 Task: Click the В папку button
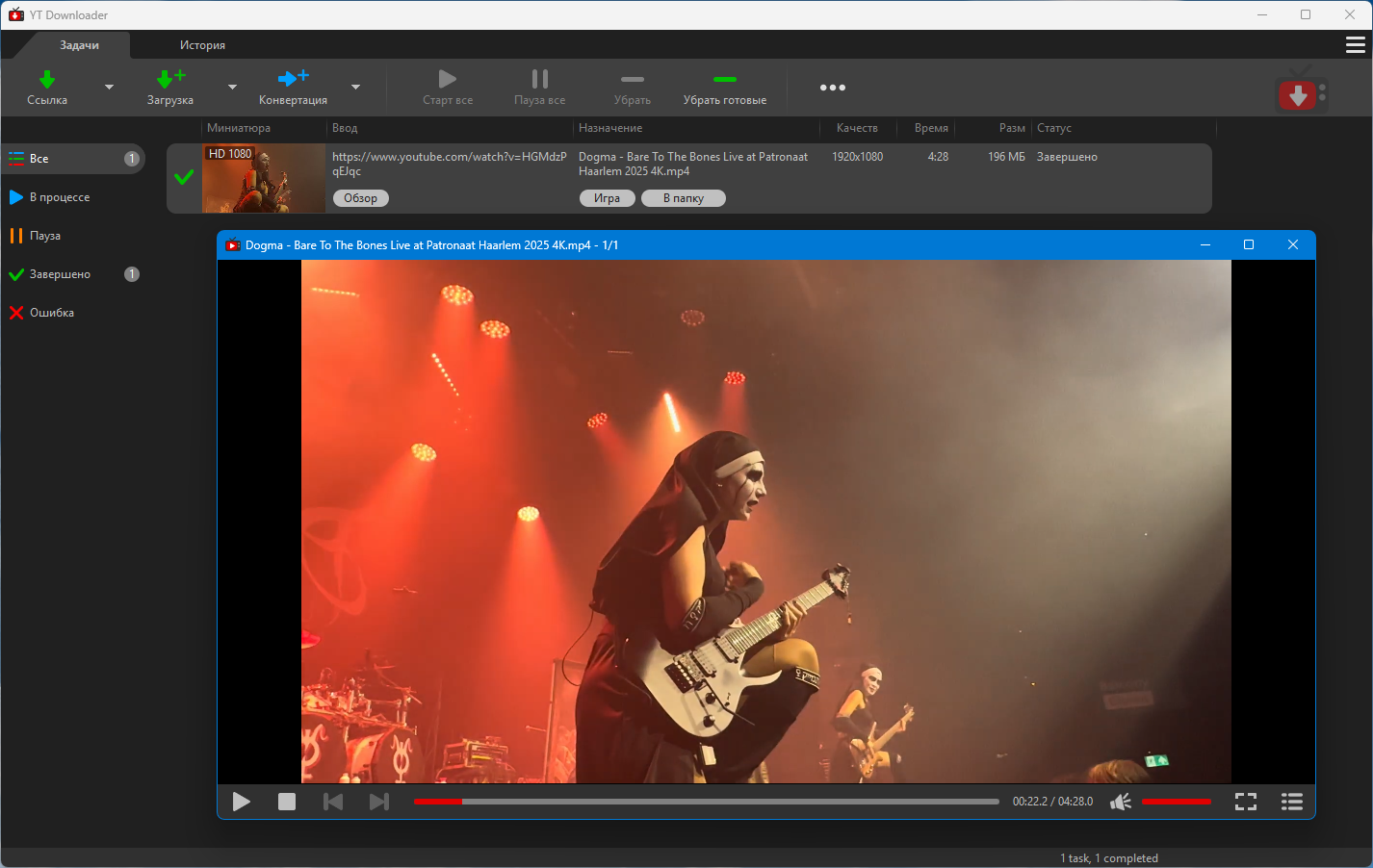tap(683, 198)
